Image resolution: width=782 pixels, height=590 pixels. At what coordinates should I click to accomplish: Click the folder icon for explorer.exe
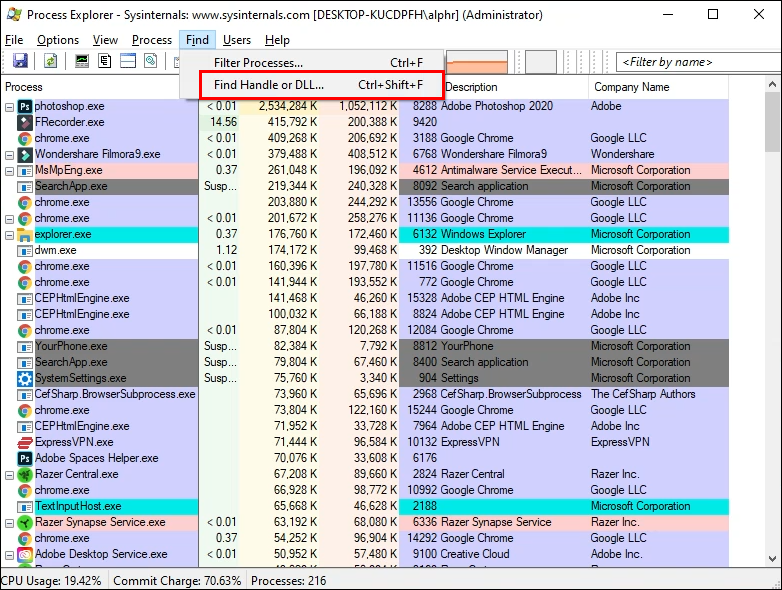tap(25, 234)
